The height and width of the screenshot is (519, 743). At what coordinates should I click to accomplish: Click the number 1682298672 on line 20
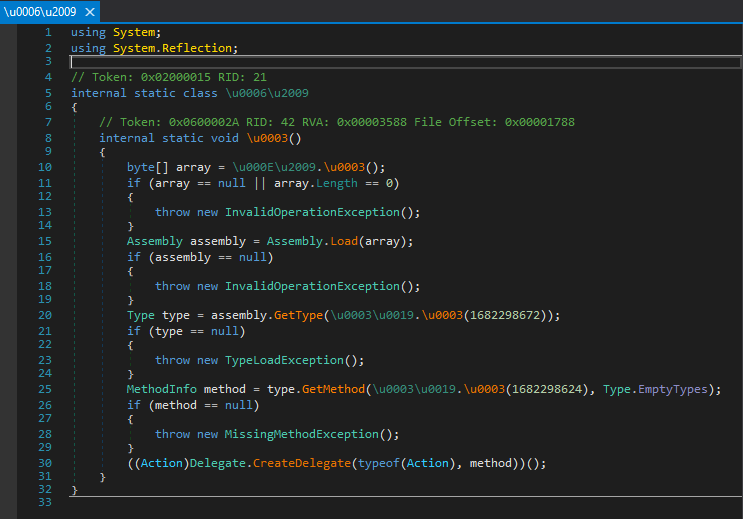(x=505, y=315)
